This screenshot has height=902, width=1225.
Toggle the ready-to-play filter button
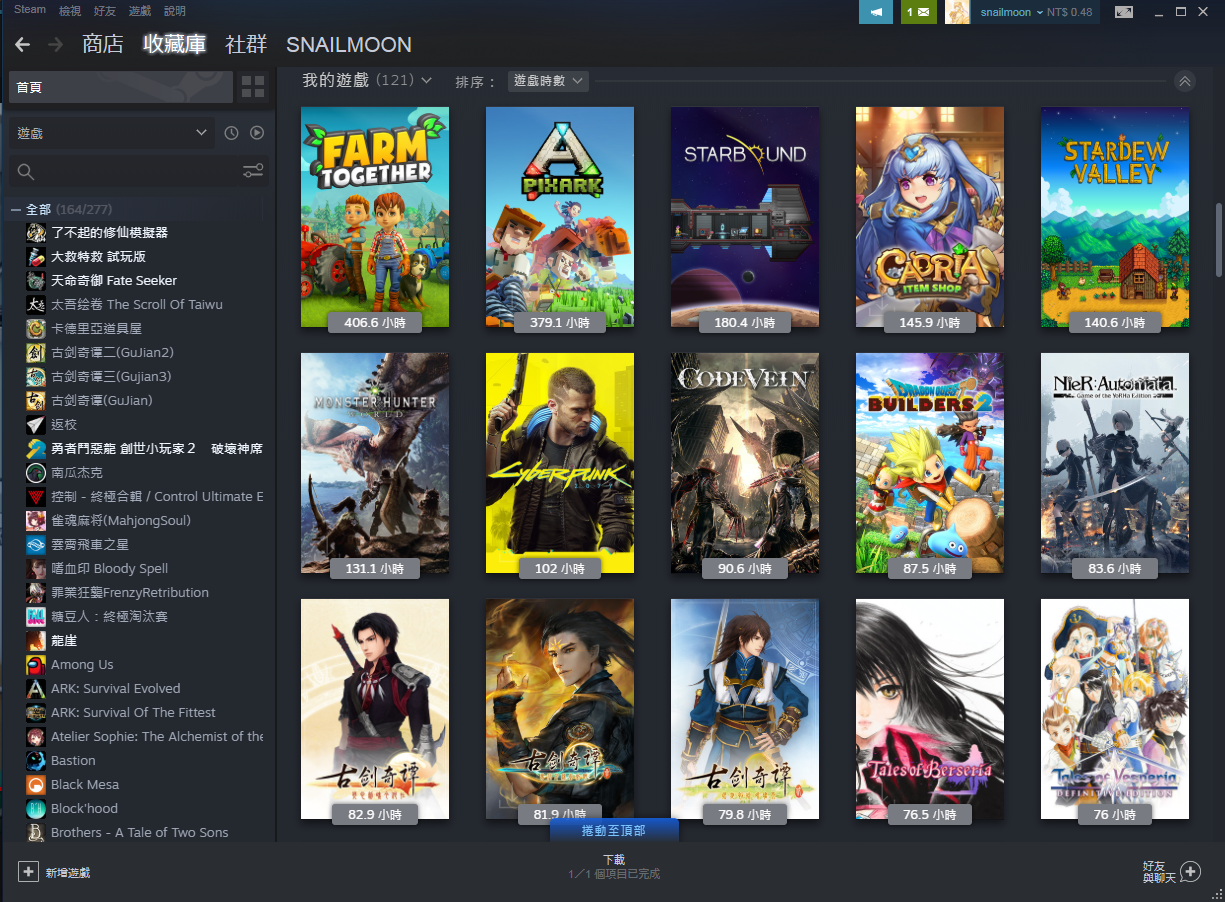click(257, 133)
